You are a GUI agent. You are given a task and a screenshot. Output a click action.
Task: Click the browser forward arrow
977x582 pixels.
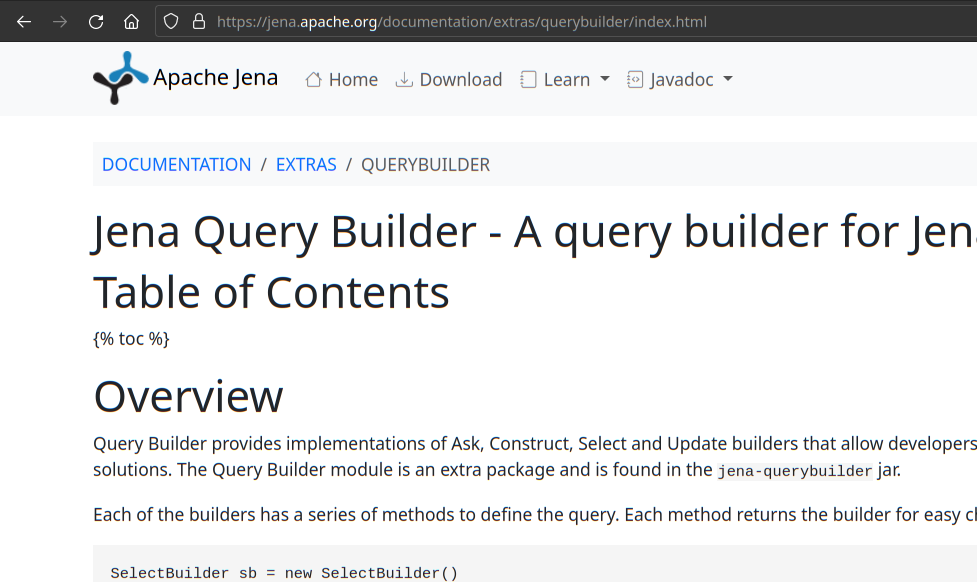pos(60,22)
